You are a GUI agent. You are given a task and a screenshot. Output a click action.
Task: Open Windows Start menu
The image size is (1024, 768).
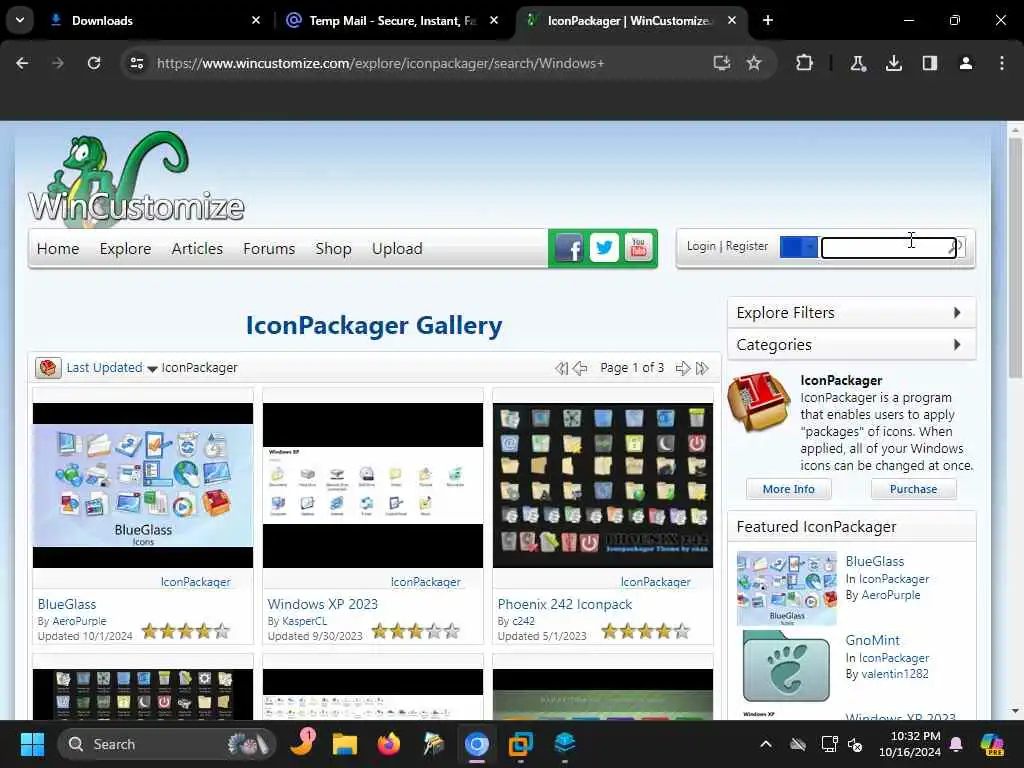pyautogui.click(x=32, y=744)
